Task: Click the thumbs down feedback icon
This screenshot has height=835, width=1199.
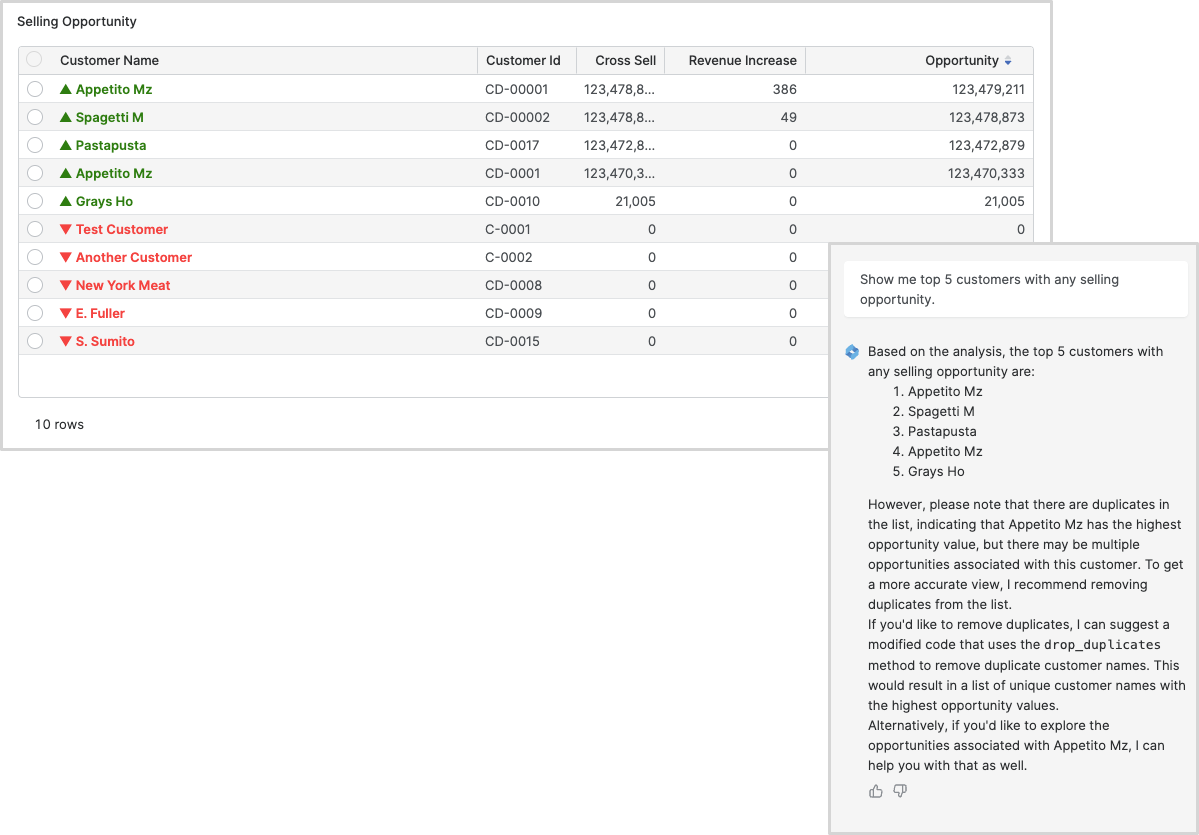Action: [900, 791]
